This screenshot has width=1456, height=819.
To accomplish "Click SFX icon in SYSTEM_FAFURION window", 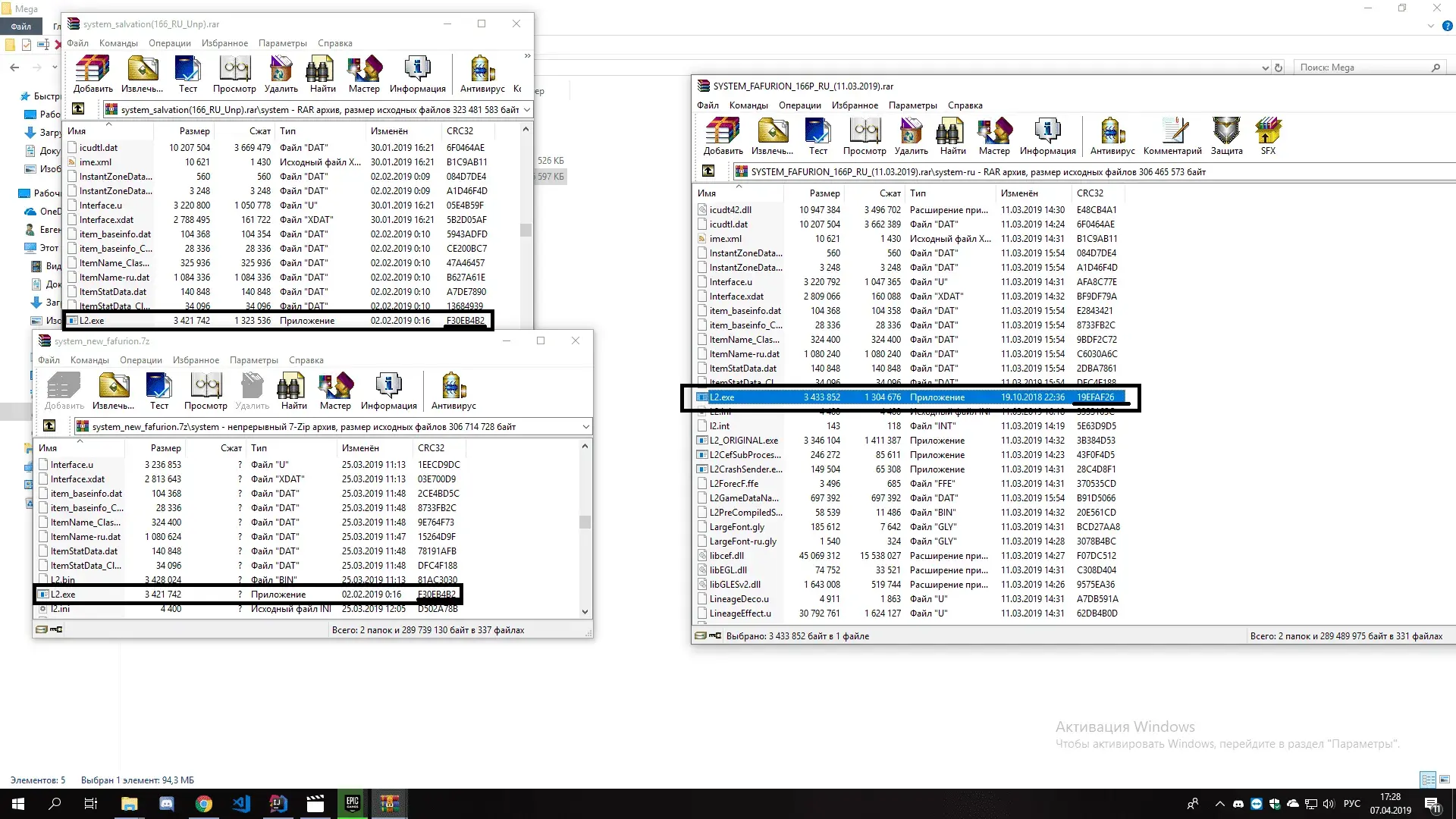I will point(1268,136).
